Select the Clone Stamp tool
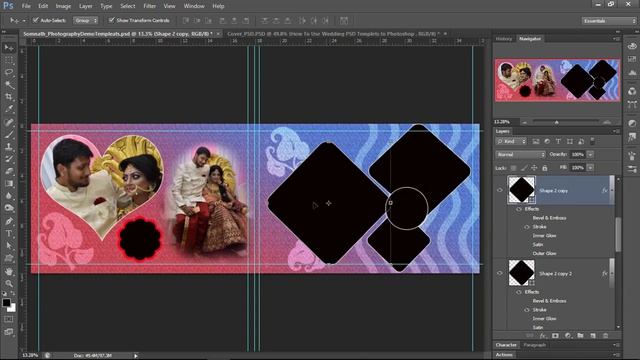Image resolution: width=640 pixels, height=360 pixels. pyautogui.click(x=9, y=147)
